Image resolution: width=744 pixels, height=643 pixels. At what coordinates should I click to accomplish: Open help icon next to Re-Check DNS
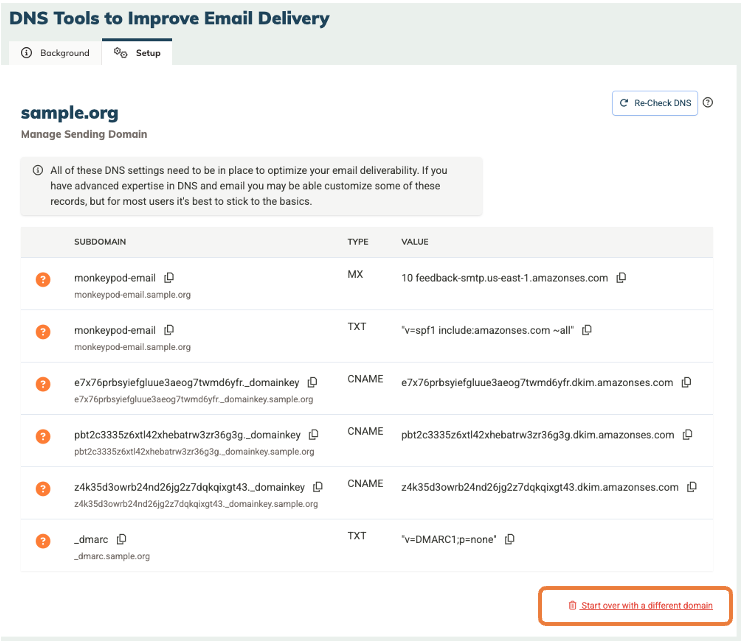[x=707, y=103]
